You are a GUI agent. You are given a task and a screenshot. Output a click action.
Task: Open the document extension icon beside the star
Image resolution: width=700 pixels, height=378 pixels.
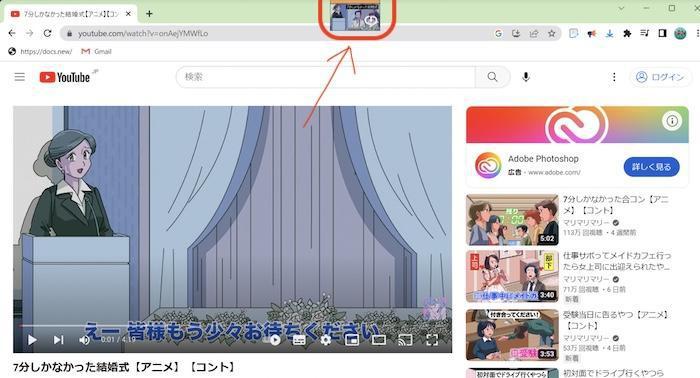[574, 33]
